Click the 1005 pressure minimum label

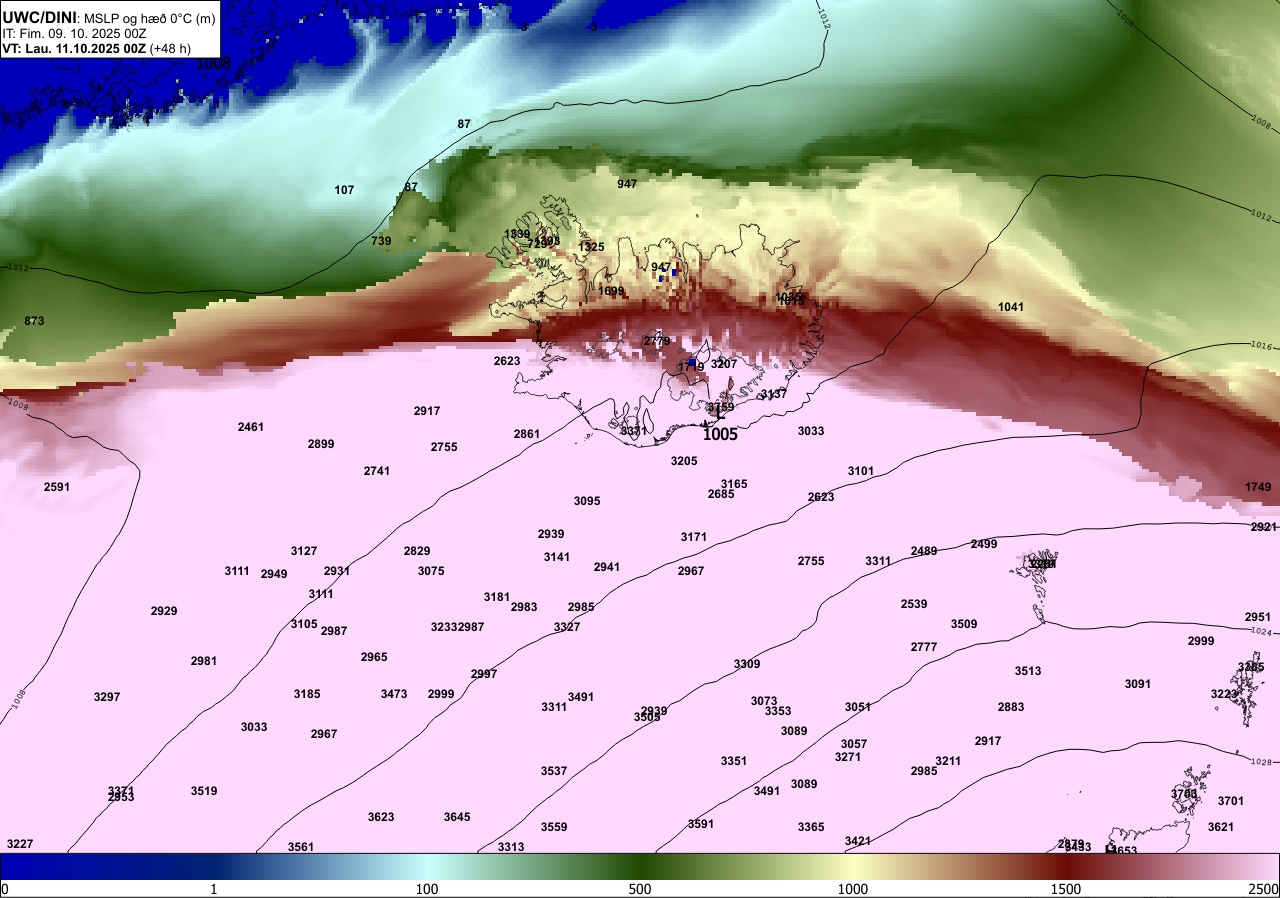coord(720,434)
